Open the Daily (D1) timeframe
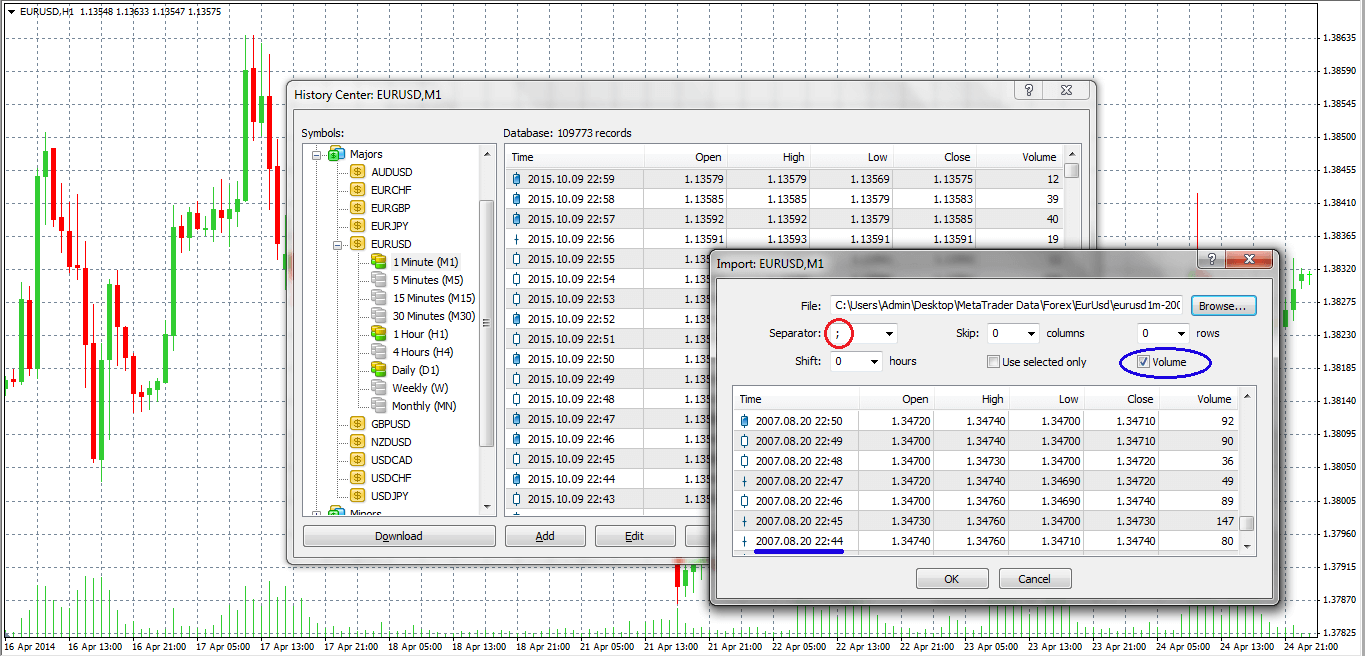Image resolution: width=1365 pixels, height=656 pixels. (x=415, y=370)
